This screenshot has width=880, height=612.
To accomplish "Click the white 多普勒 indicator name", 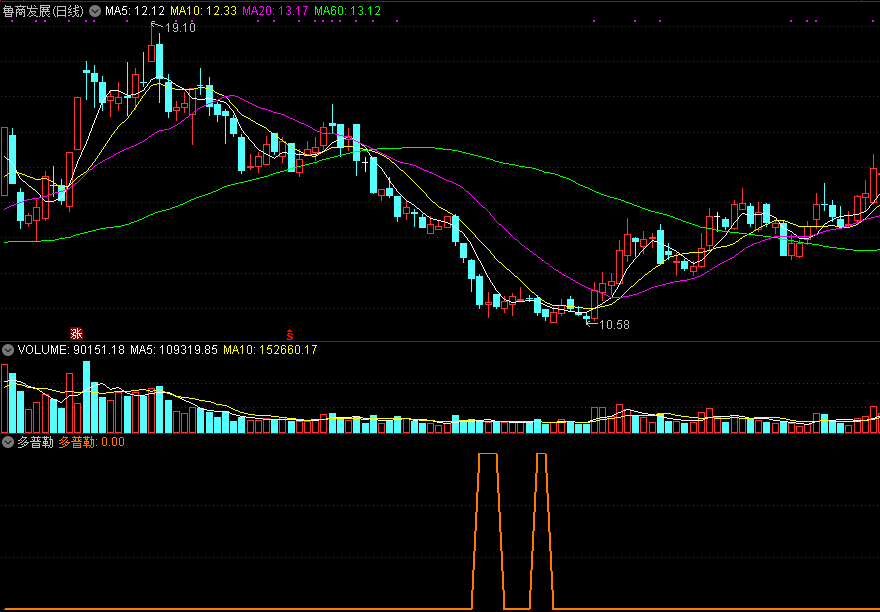I will click(35, 442).
